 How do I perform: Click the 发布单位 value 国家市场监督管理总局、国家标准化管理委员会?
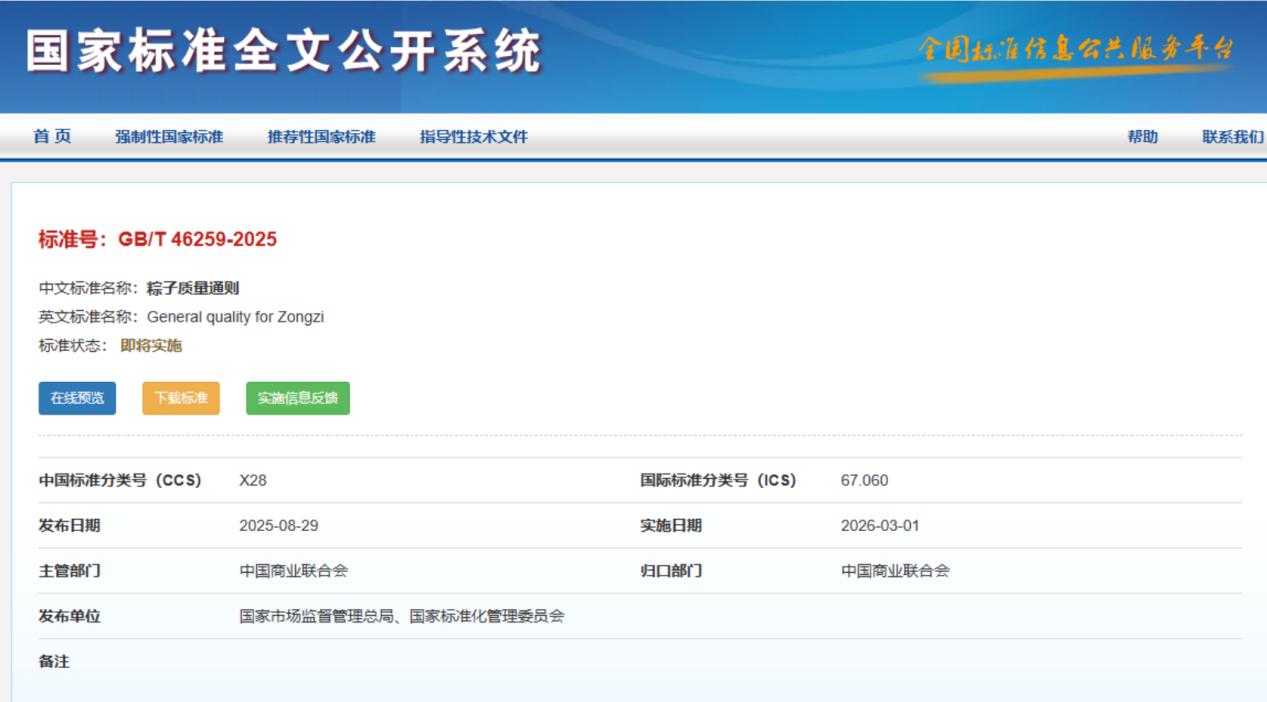click(x=402, y=616)
